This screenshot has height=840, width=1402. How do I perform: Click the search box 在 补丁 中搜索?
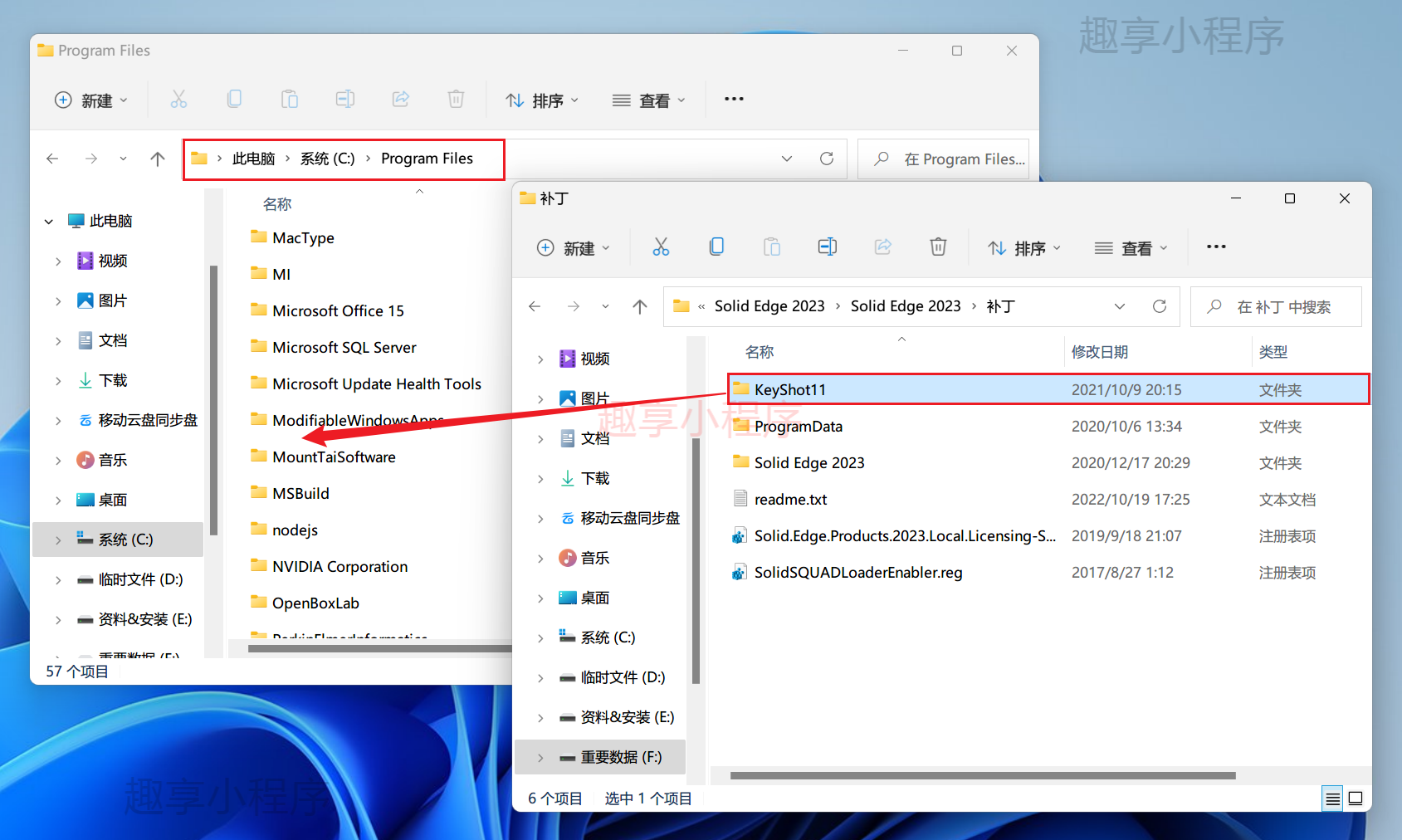[1276, 306]
